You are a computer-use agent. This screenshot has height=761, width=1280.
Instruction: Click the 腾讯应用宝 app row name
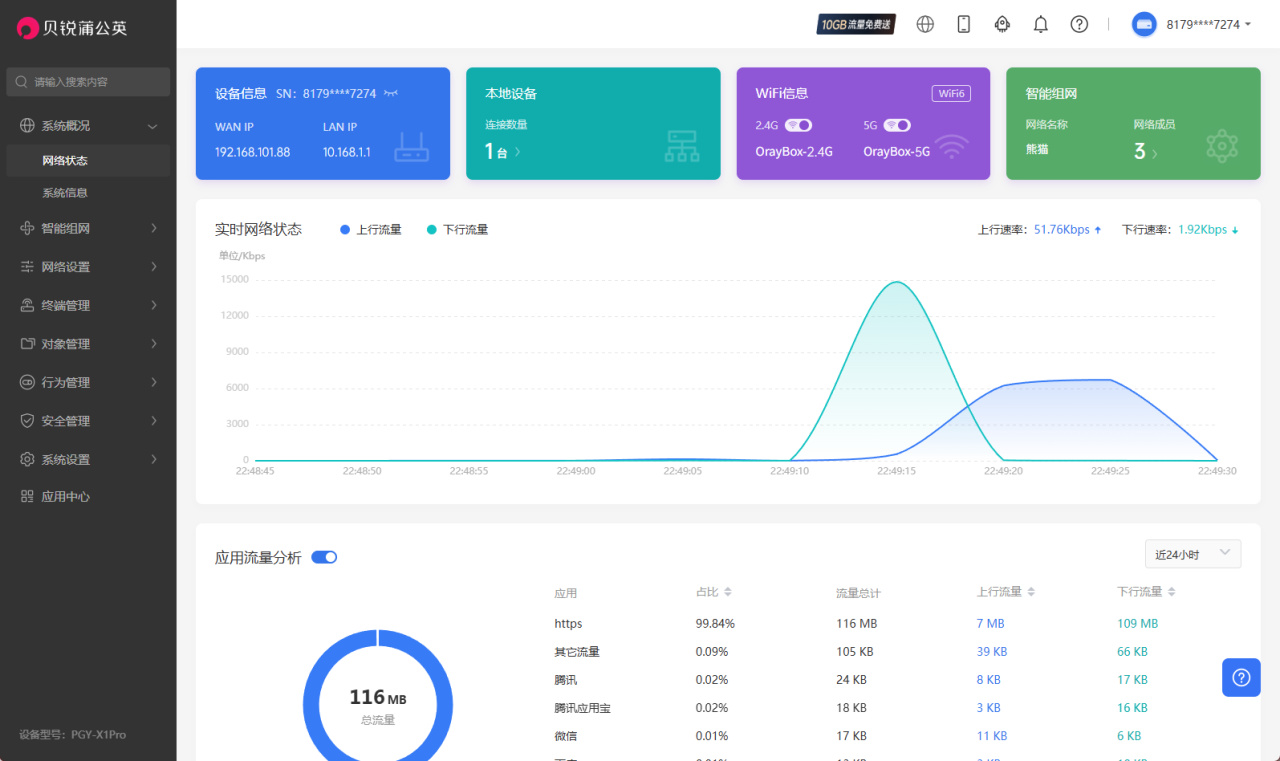click(x=582, y=708)
